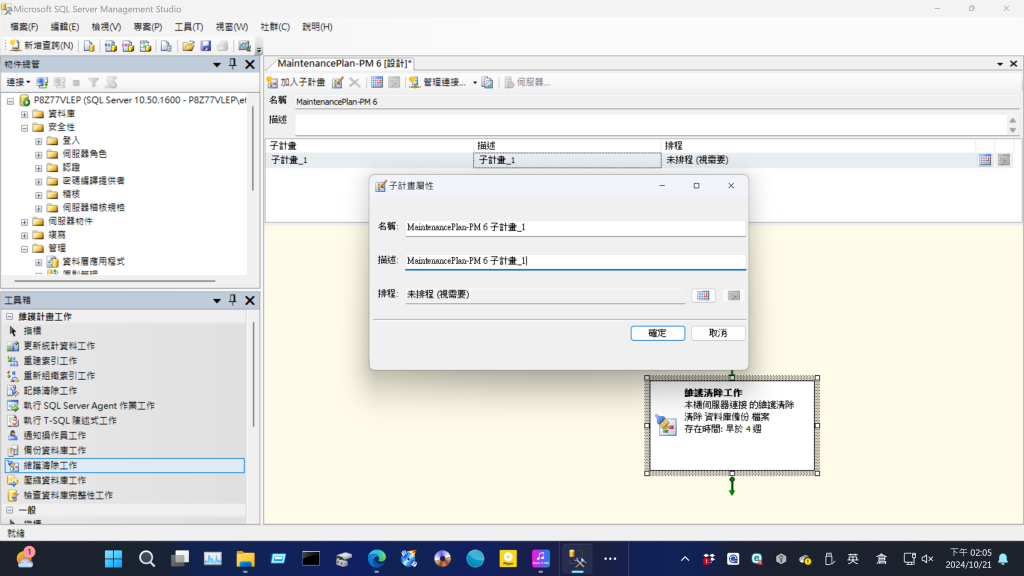The width and height of the screenshot is (1024, 576).
Task: Open the 工具(T) menu
Action: (x=188, y=27)
